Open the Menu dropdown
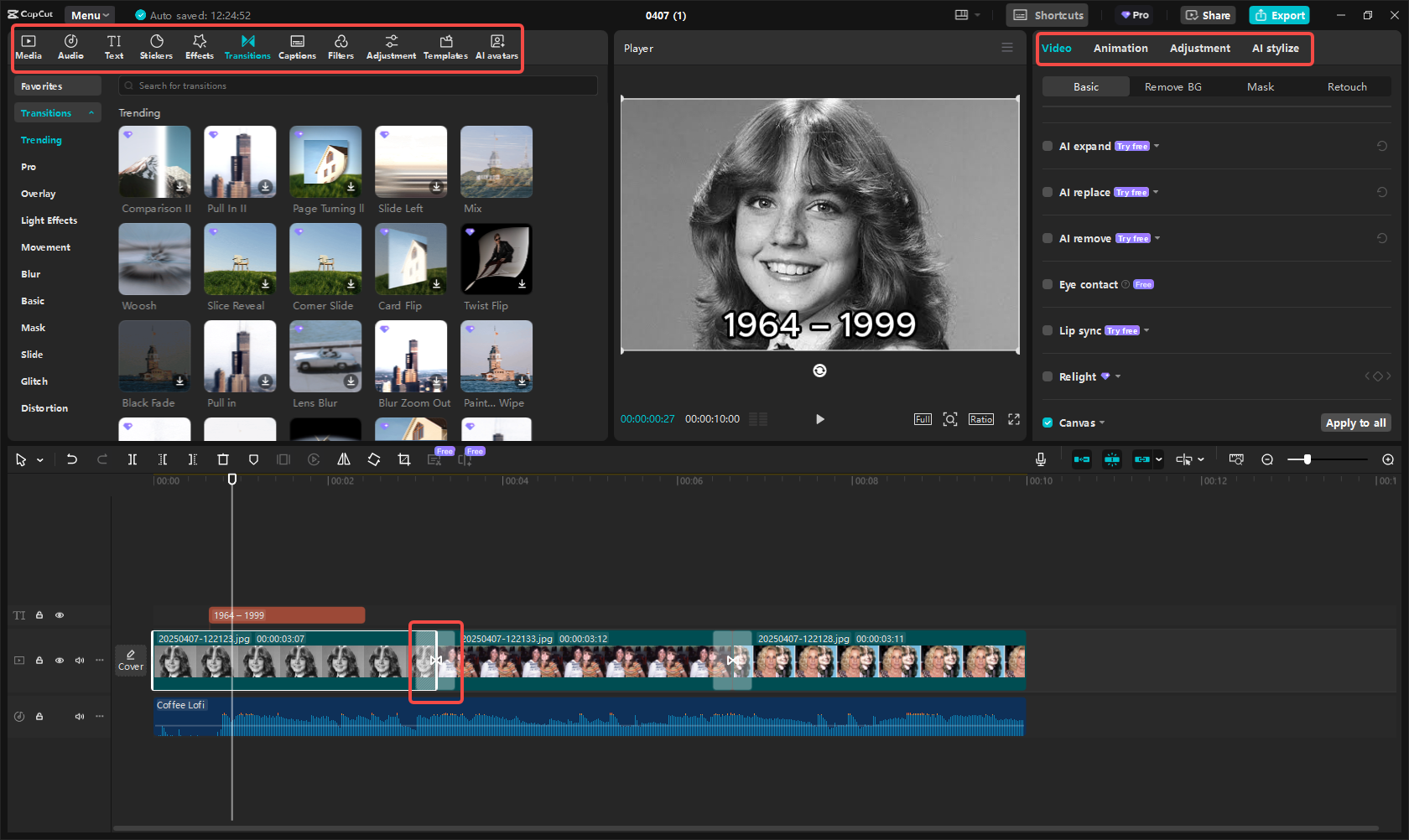1409x840 pixels. 88,14
